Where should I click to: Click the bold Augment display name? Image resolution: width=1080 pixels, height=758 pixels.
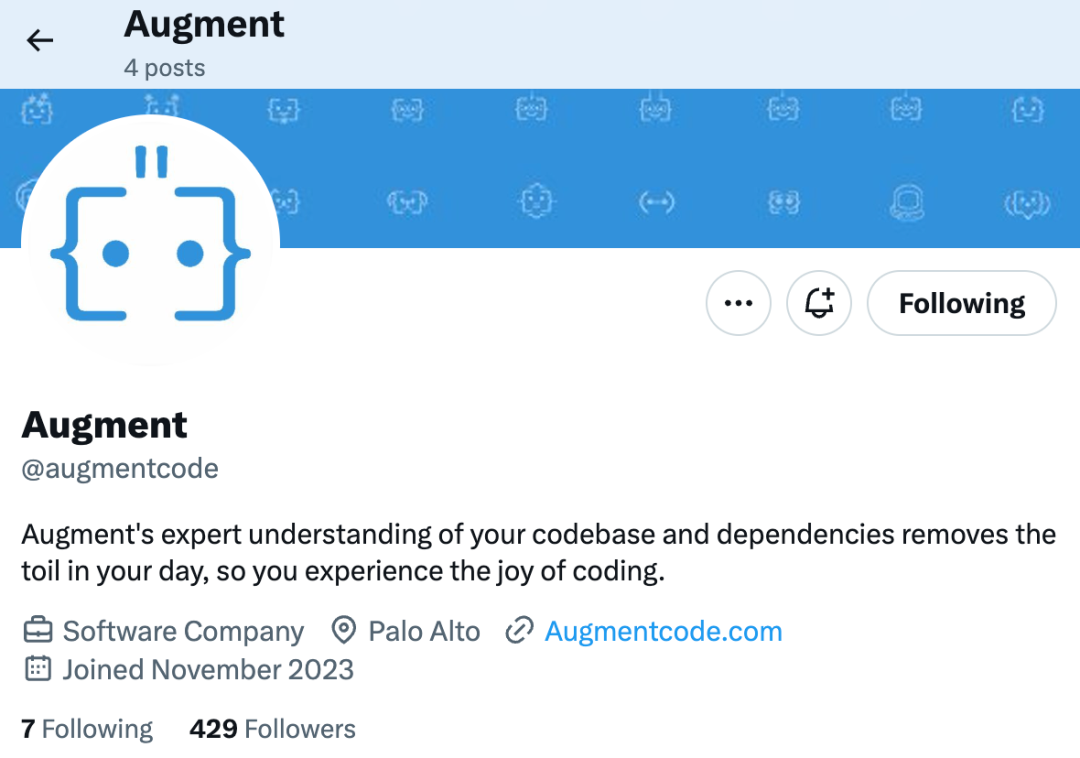104,425
